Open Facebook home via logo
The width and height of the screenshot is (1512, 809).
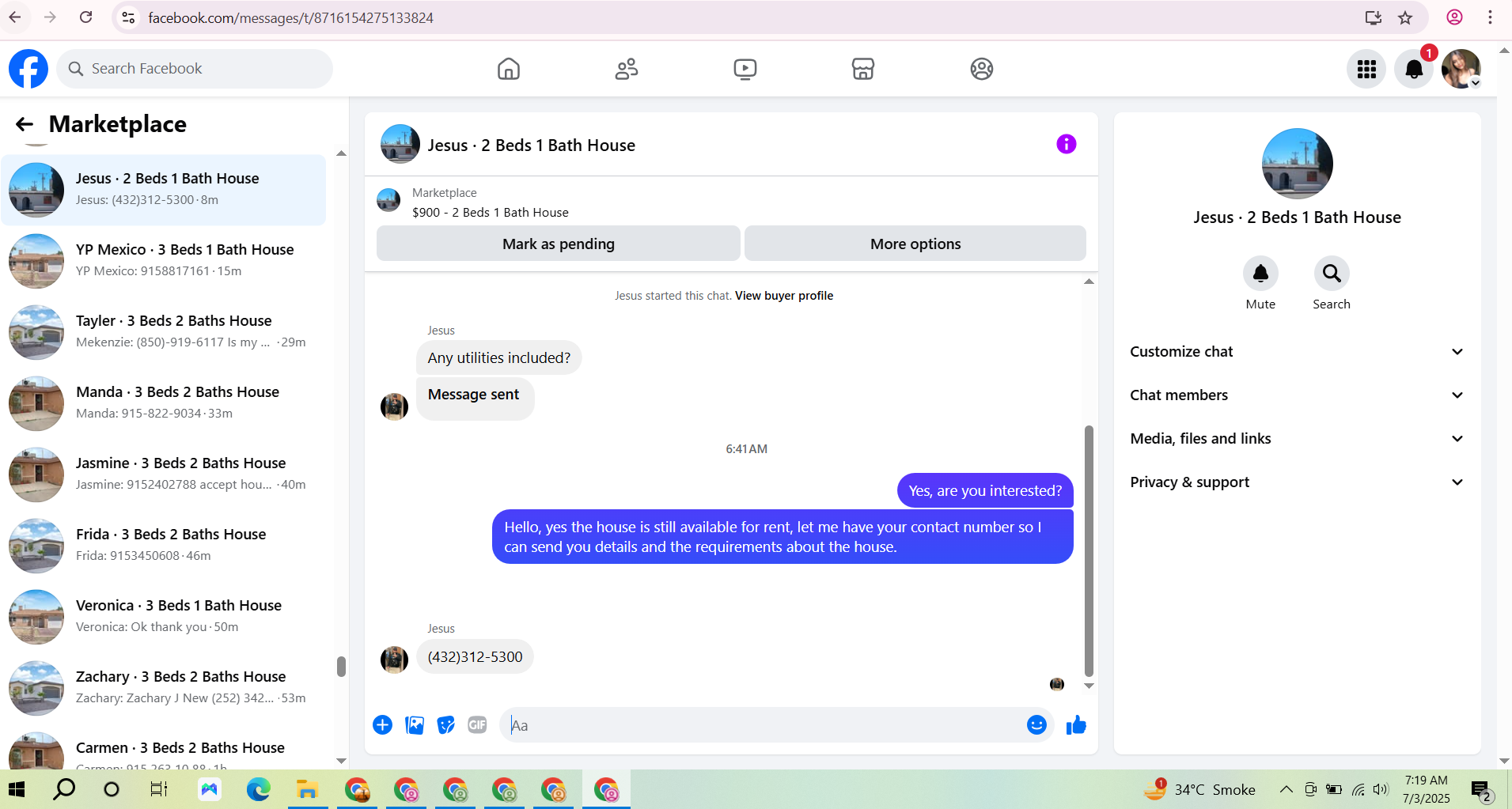(28, 69)
